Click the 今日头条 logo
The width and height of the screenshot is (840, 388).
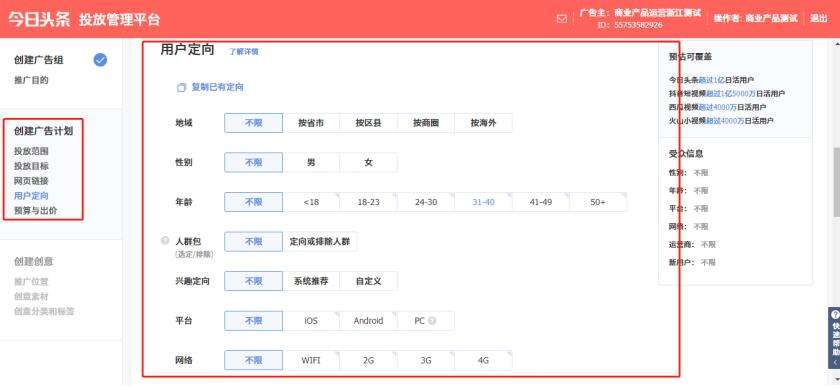pos(39,19)
